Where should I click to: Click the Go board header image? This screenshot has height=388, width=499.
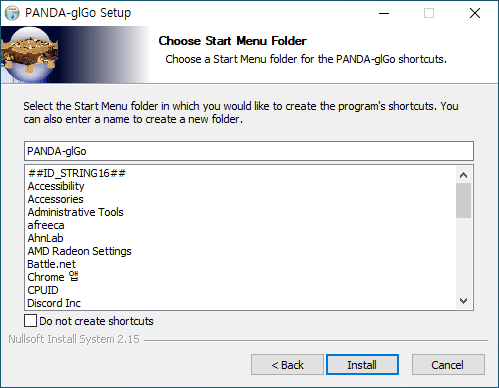click(x=75, y=54)
